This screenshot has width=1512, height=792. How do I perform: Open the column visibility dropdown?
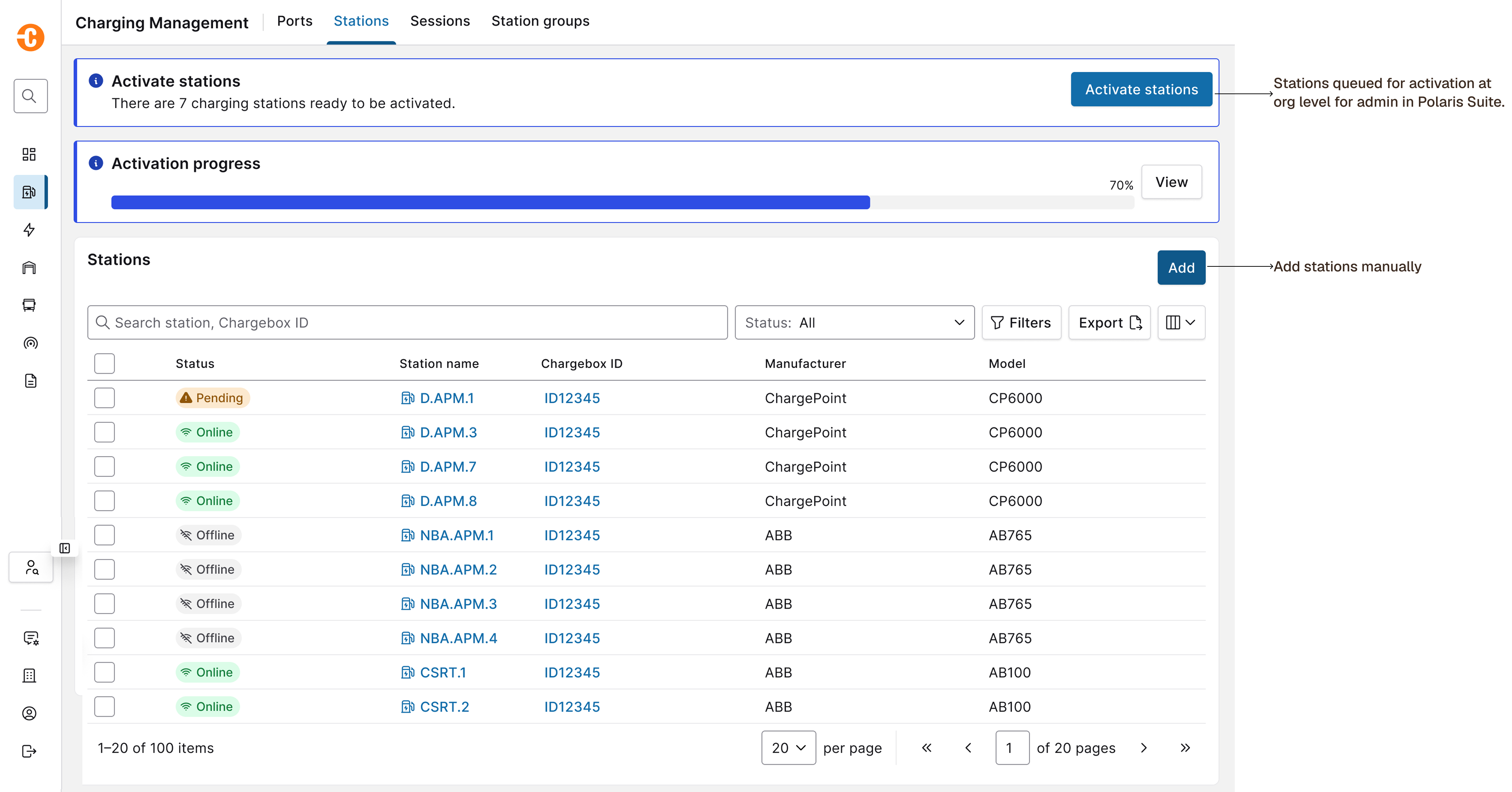[x=1181, y=323]
